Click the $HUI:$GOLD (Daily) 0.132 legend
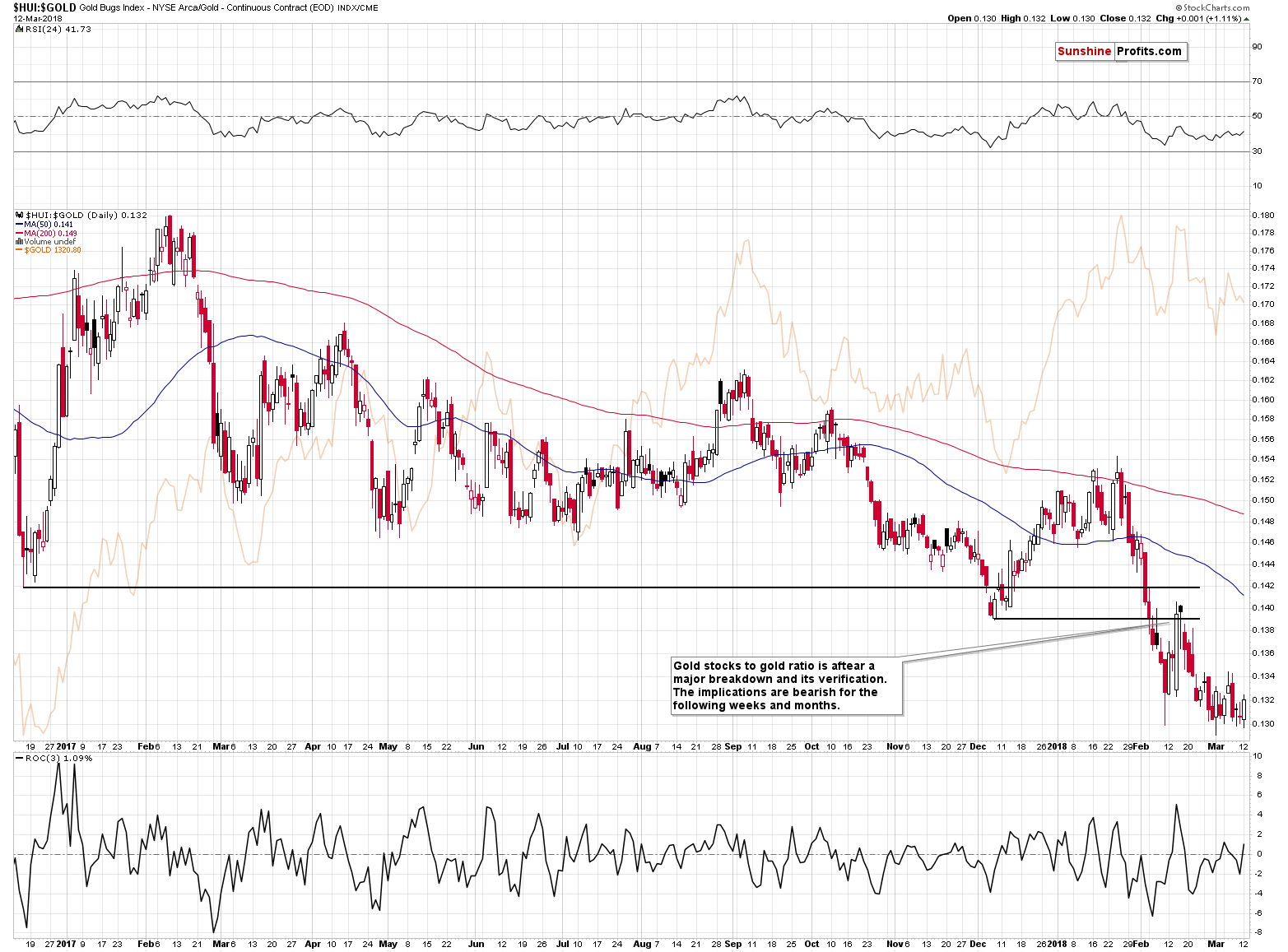The width and height of the screenshot is (1288, 952). [x=86, y=215]
